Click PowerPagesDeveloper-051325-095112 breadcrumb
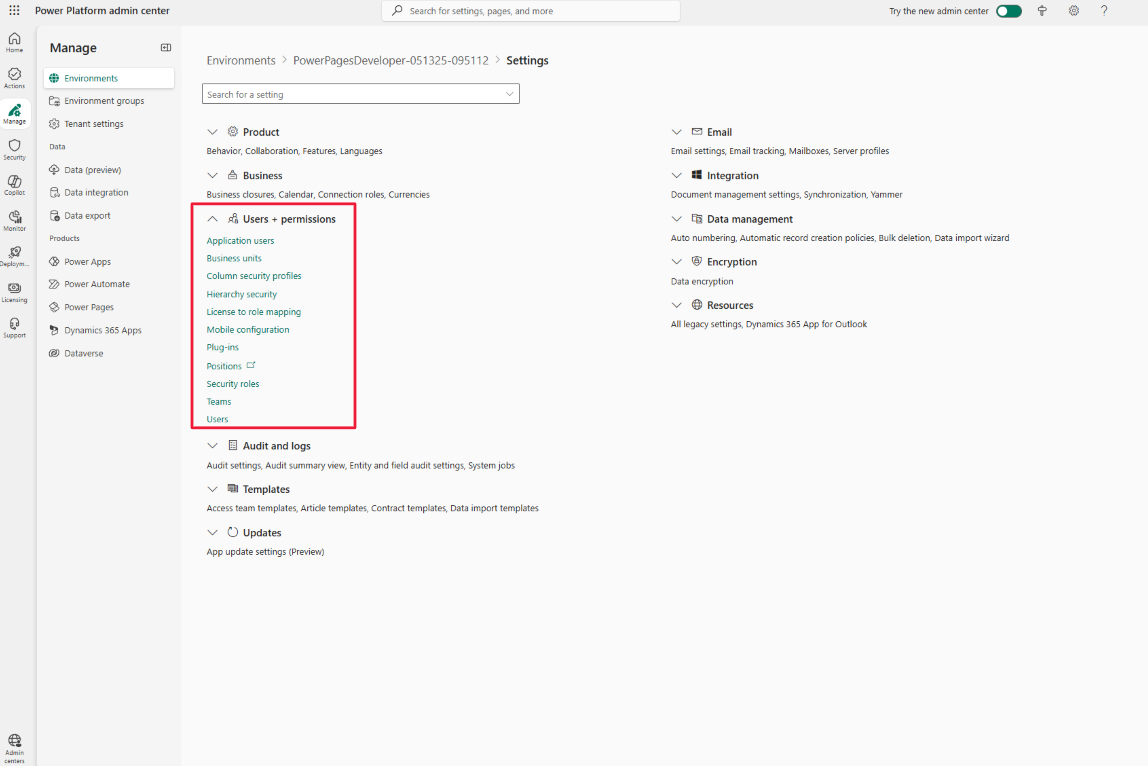Image resolution: width=1148 pixels, height=766 pixels. [x=391, y=60]
